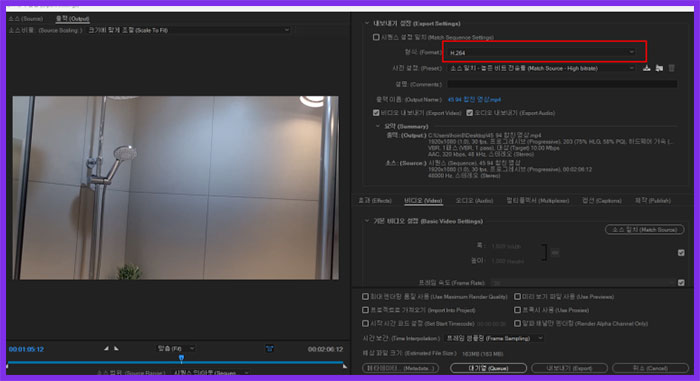
Task: Switch to the Audio tab
Action: click(x=474, y=201)
